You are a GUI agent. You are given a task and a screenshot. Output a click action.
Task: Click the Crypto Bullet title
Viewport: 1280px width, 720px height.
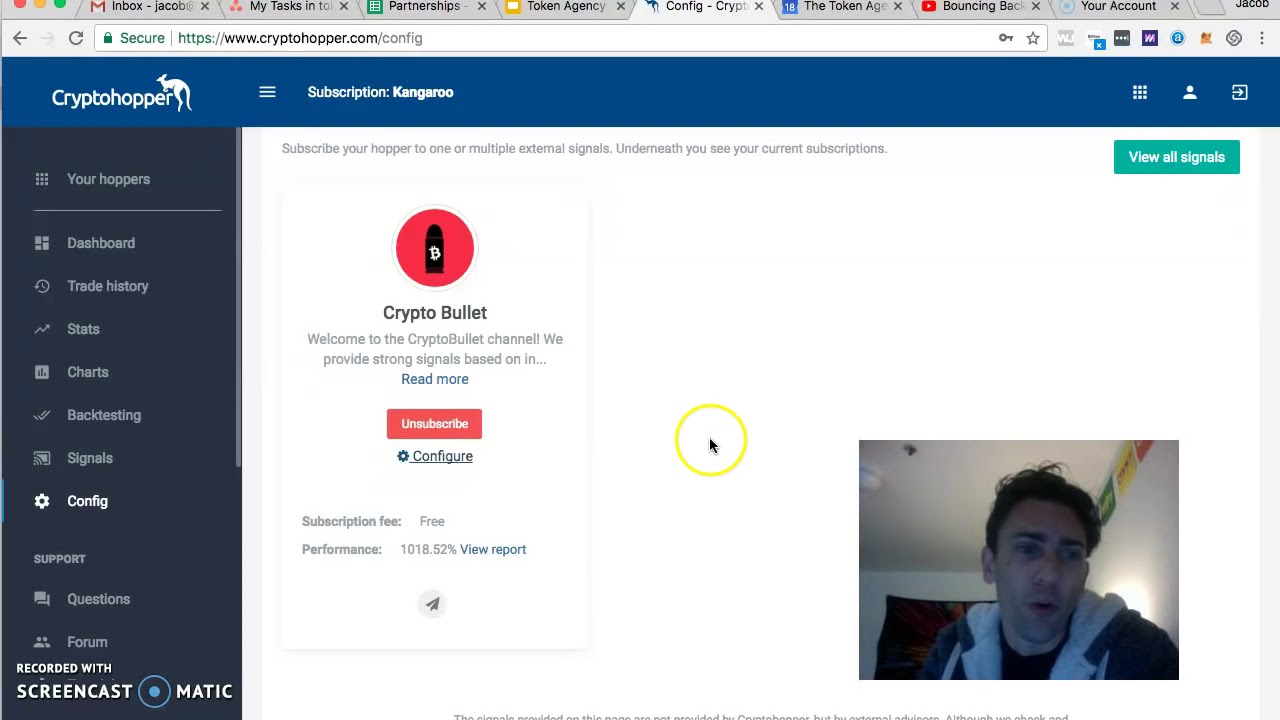click(435, 313)
